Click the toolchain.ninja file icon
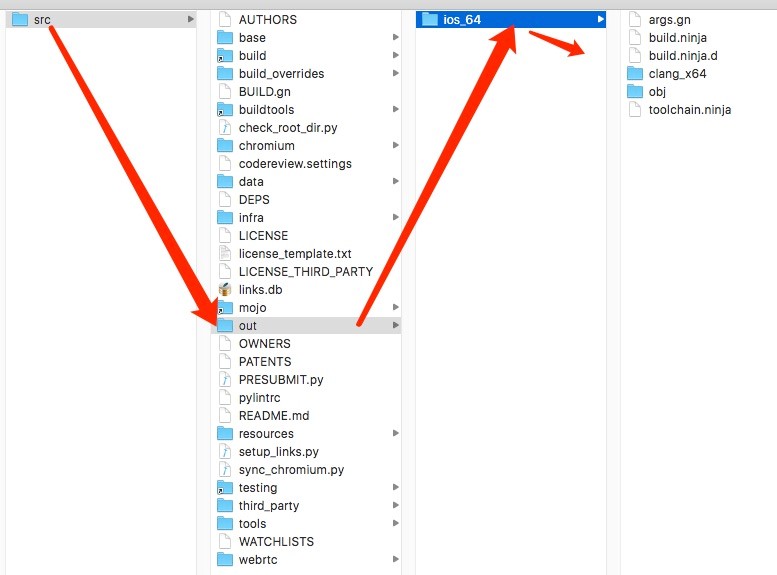Viewport: 777px width, 575px height. point(635,110)
